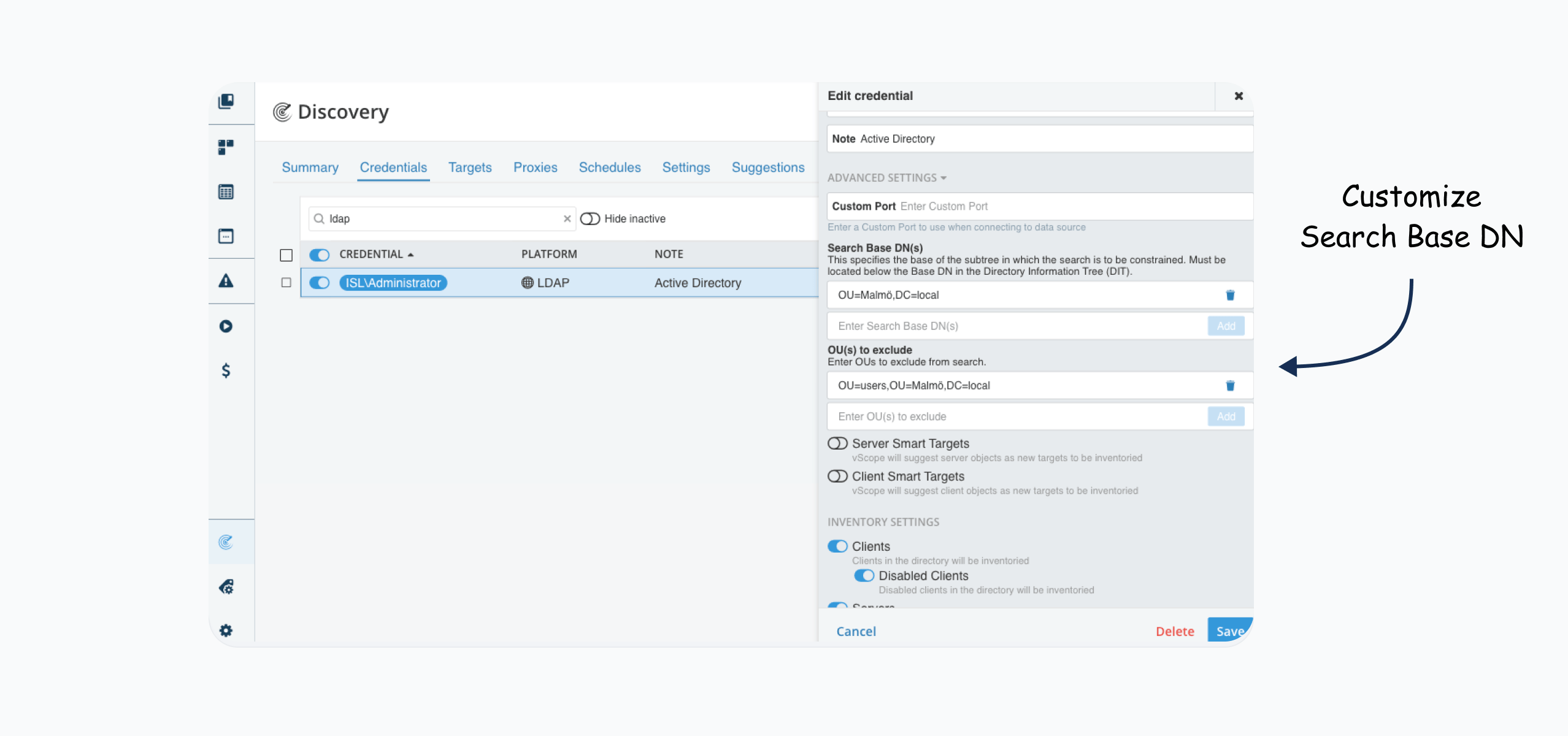The image size is (1568, 736).
Task: Tick the select-all checkbox in the table header
Action: pyautogui.click(x=286, y=255)
